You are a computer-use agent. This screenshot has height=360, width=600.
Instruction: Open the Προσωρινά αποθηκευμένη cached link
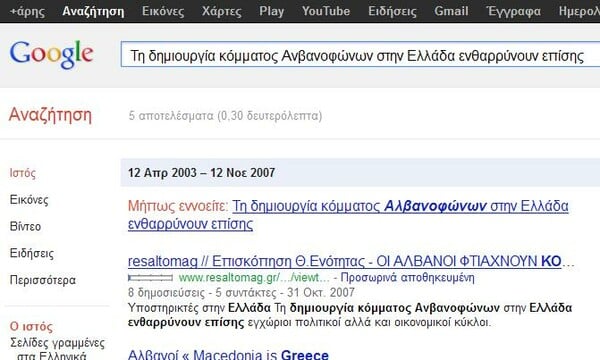point(408,277)
